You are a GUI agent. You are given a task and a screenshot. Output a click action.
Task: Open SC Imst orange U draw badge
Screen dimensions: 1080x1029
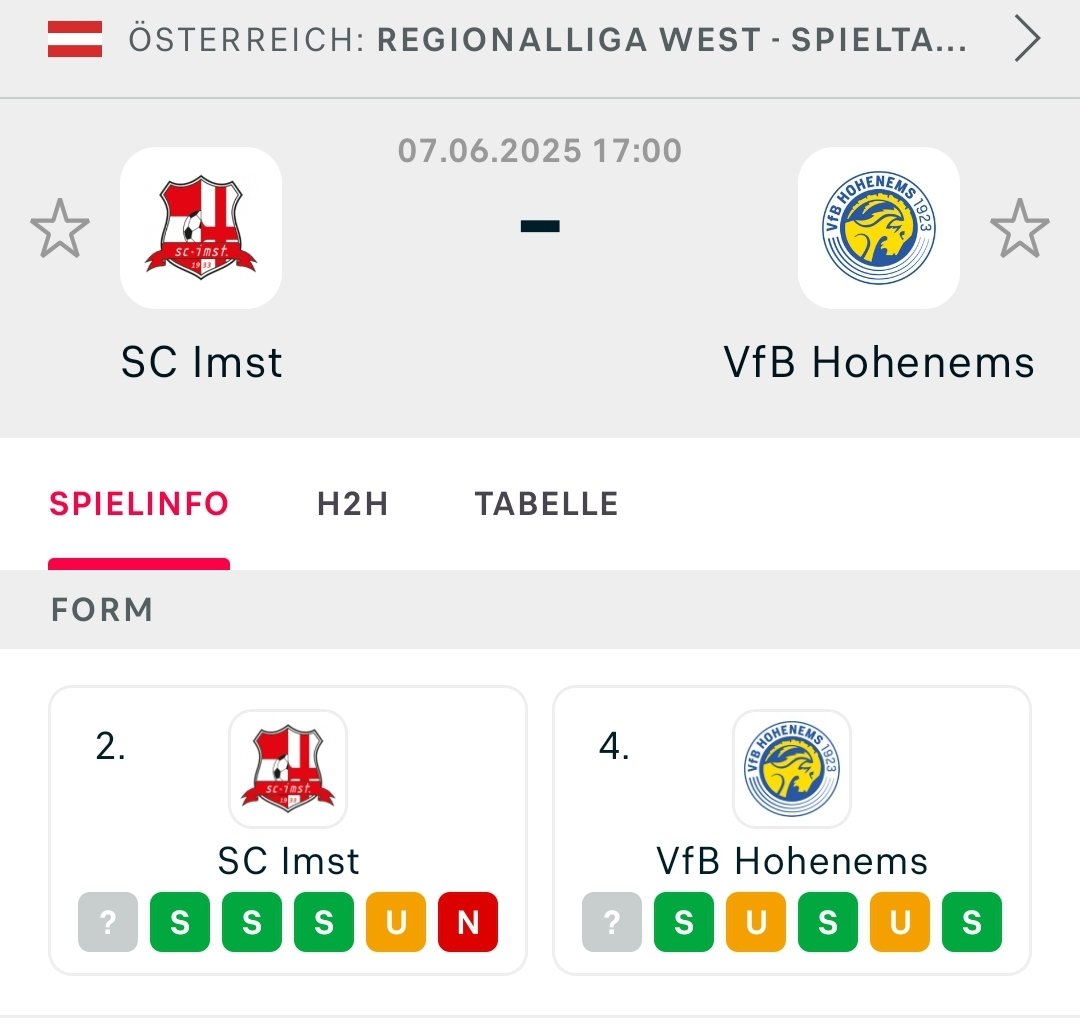396,922
